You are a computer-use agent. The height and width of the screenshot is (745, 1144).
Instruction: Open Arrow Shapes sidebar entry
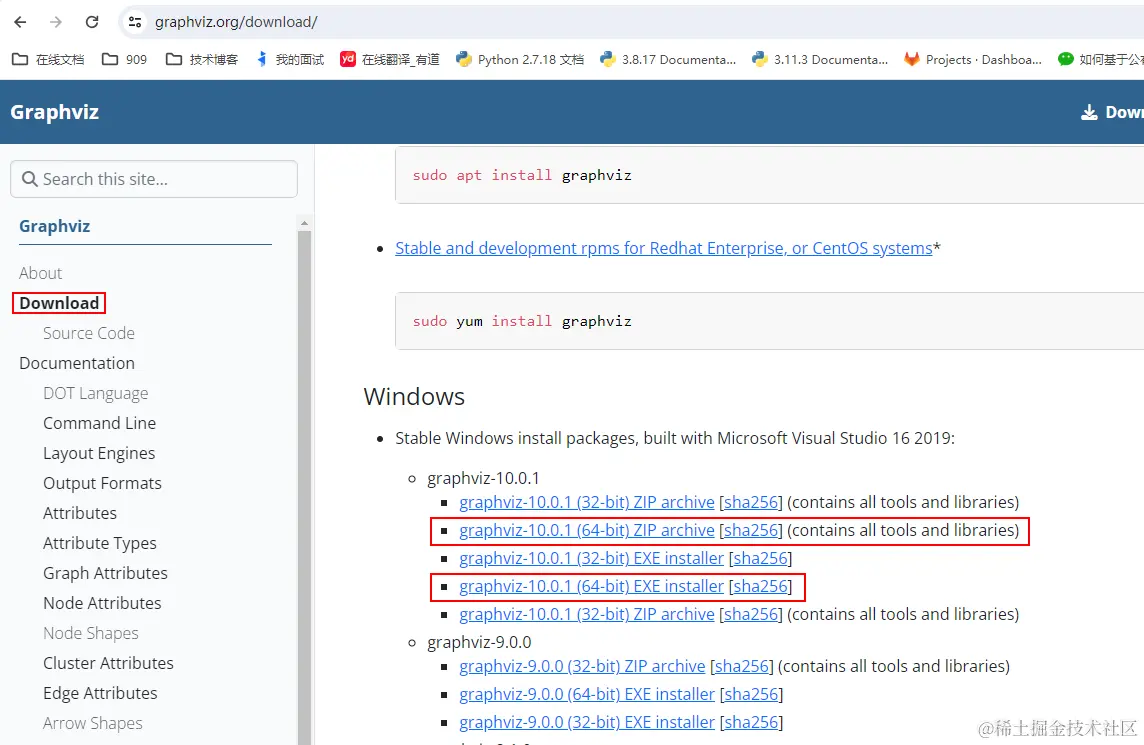point(93,723)
